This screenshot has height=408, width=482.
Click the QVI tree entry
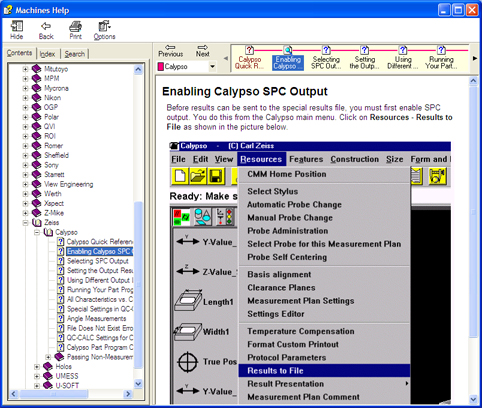point(50,126)
